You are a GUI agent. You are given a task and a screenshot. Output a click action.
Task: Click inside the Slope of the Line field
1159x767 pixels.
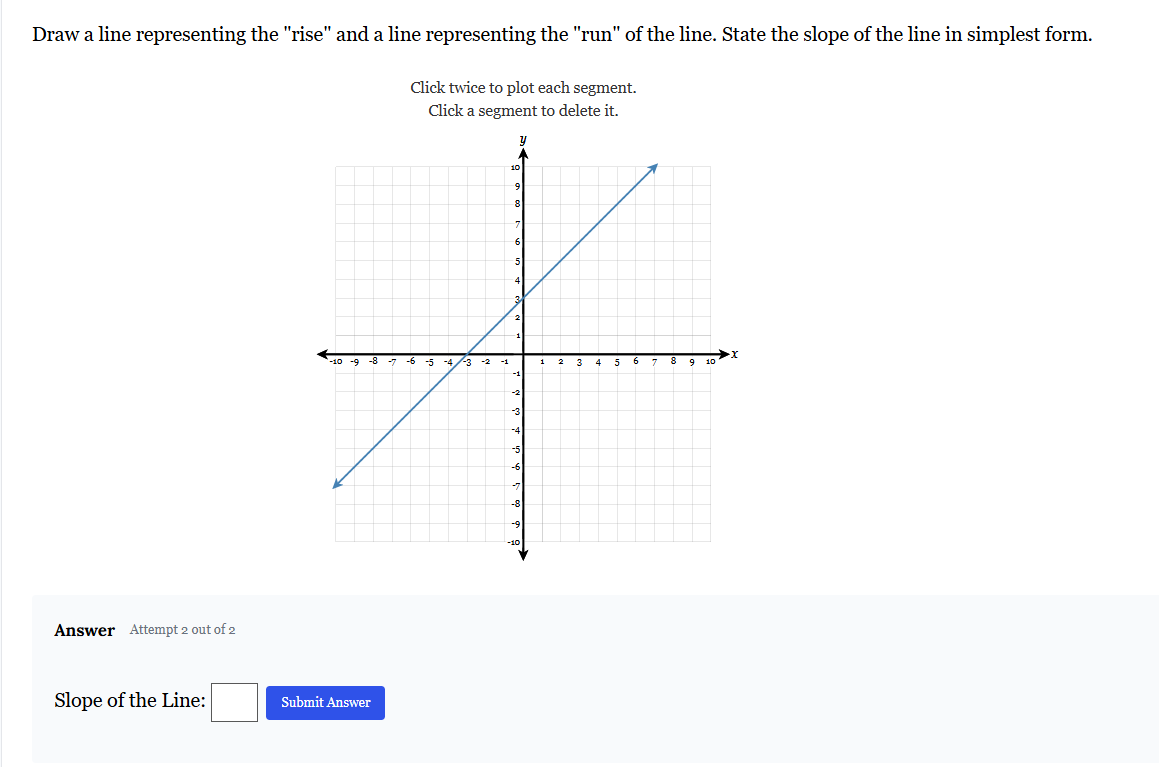click(234, 702)
